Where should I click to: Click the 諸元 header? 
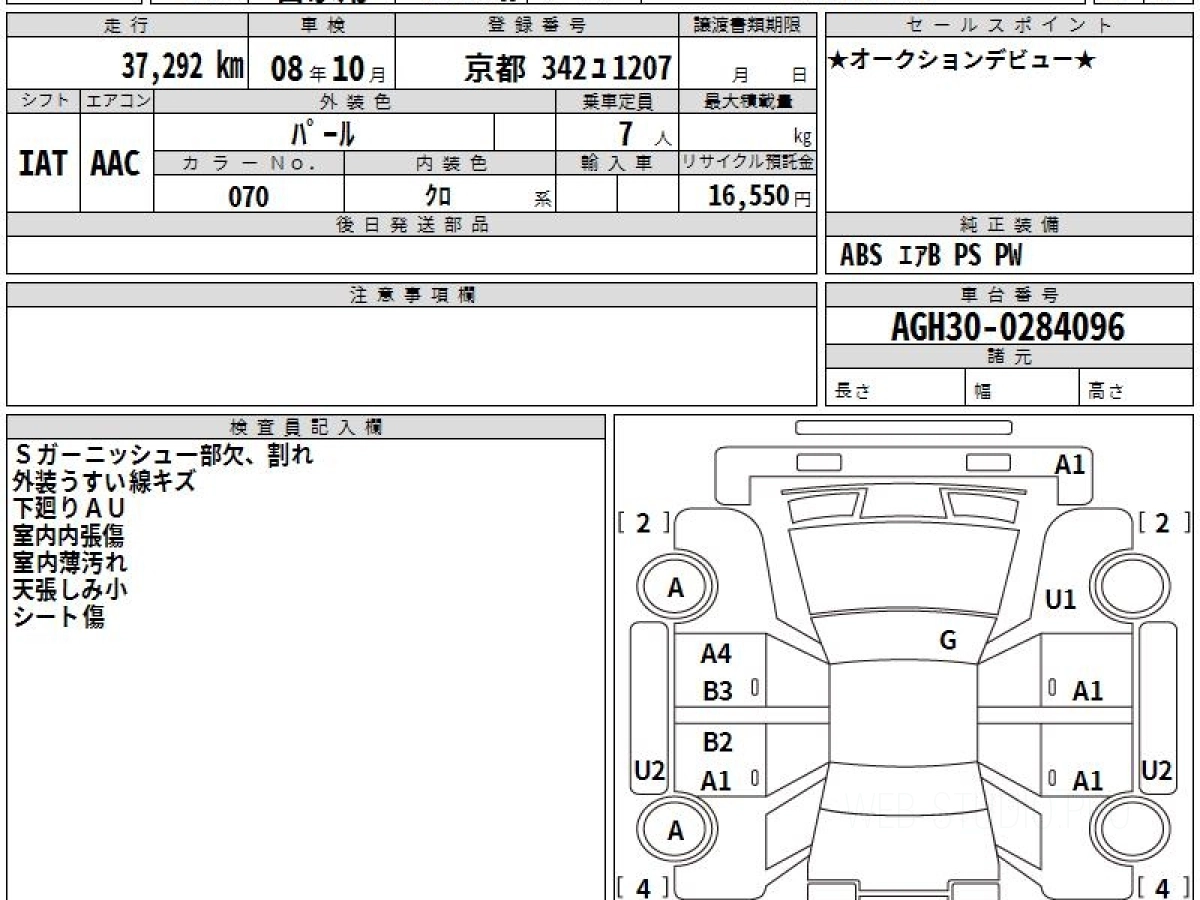coord(1009,357)
